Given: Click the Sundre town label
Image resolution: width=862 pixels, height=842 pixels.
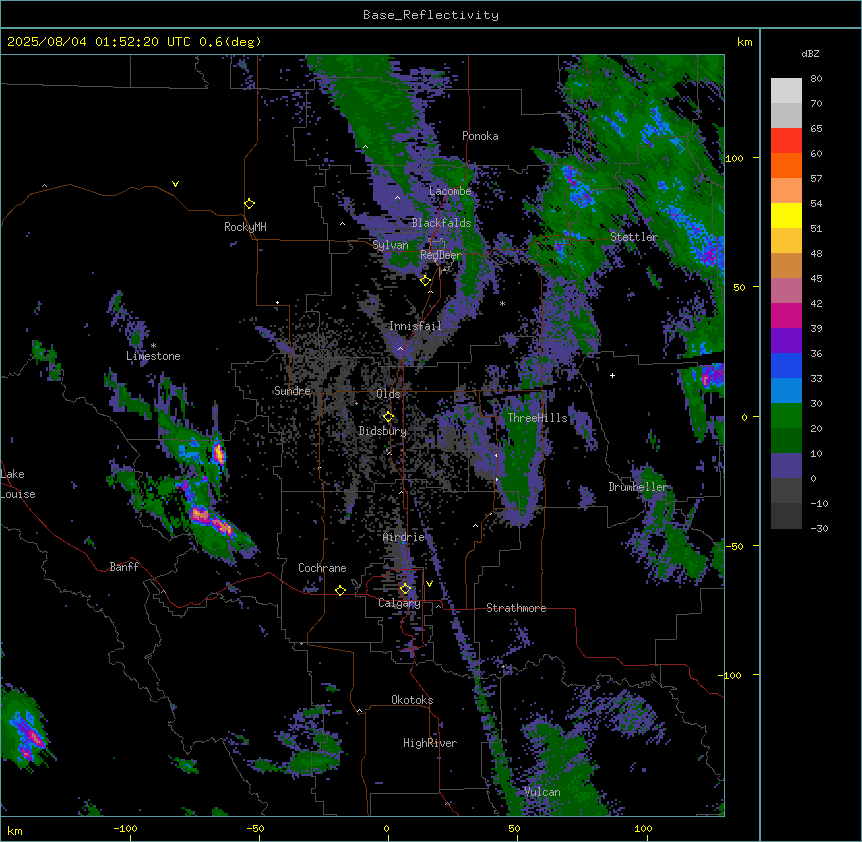Looking at the screenshot, I should coord(292,391).
